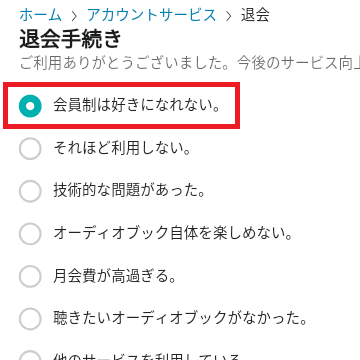Click the label text 聴きたいオーディオブックがなかった。
Screen dimensions: 360x360
(x=180, y=319)
